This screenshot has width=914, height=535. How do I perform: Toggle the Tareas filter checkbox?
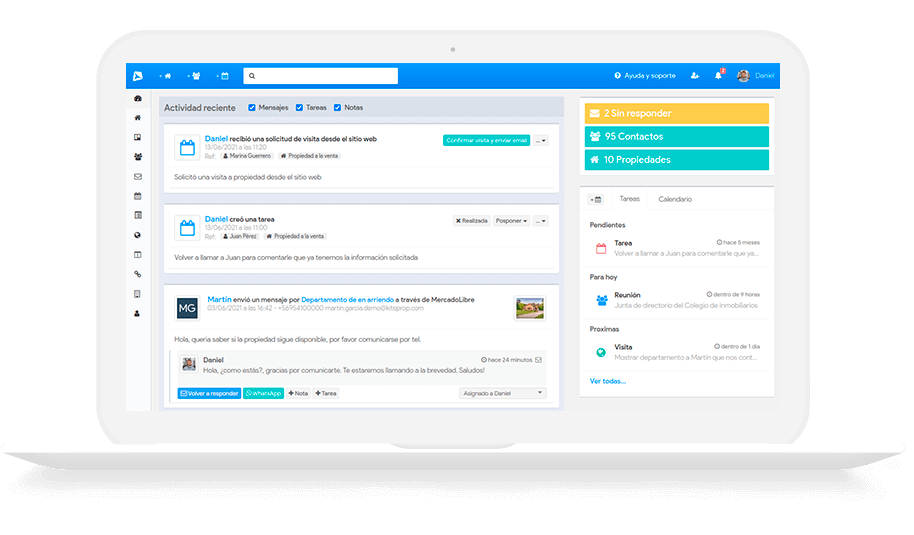point(300,108)
